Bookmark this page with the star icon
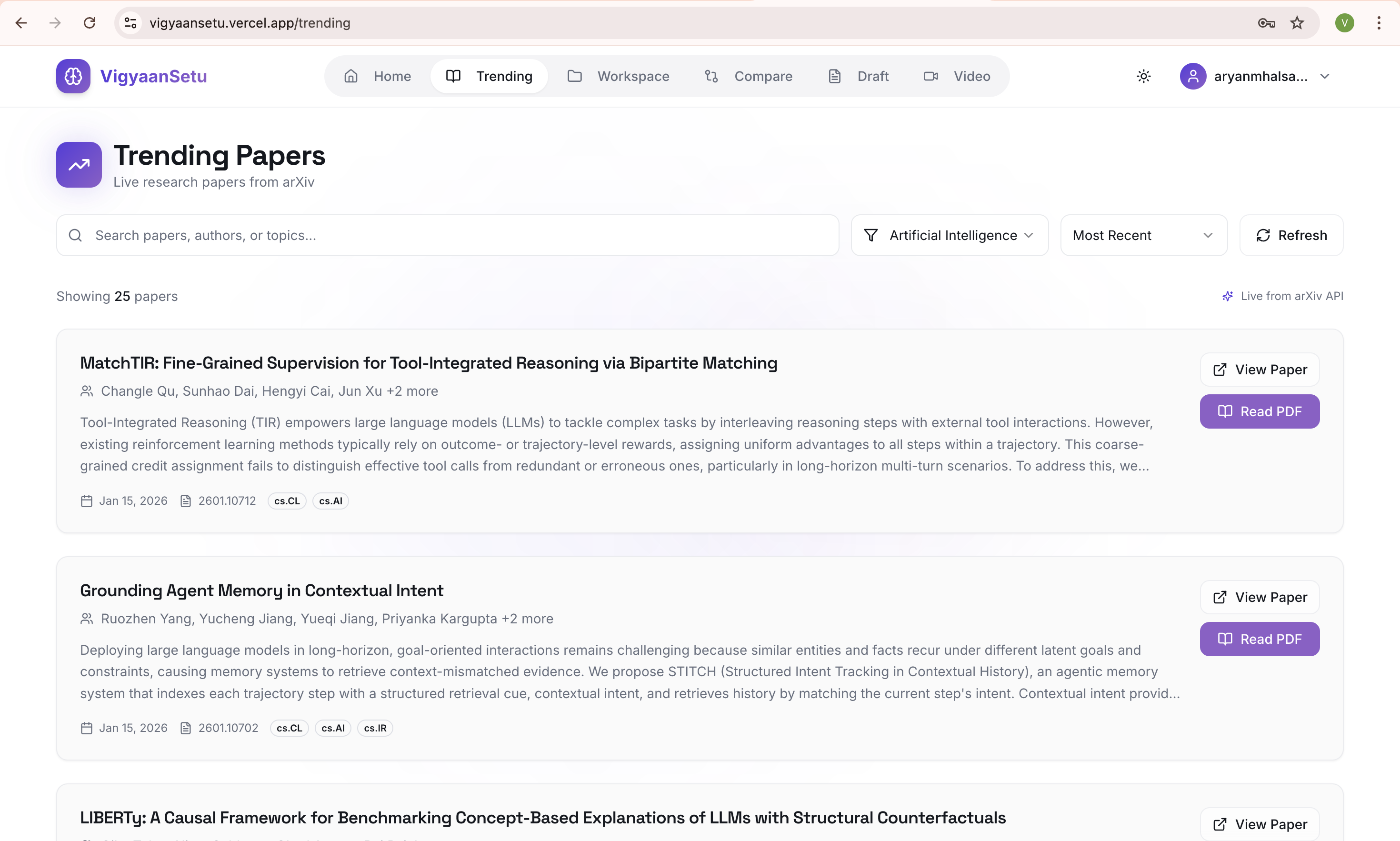This screenshot has height=841, width=1400. pyautogui.click(x=1297, y=23)
